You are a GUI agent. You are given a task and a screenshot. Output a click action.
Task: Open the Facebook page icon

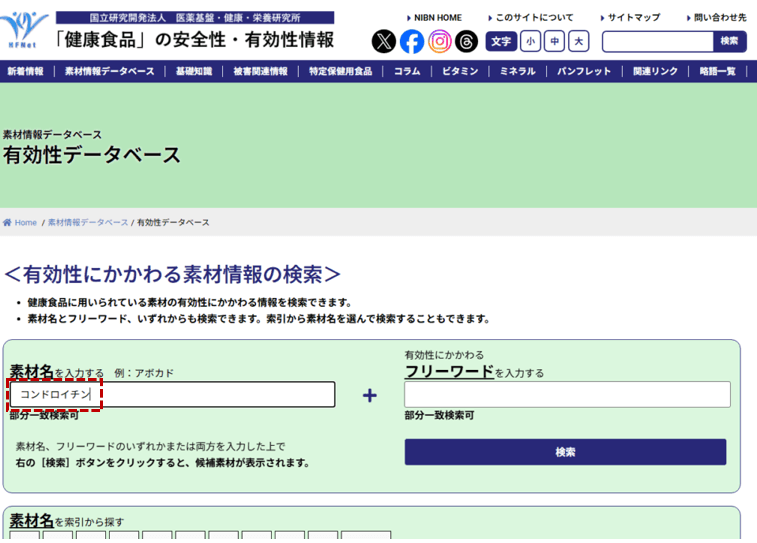(x=412, y=41)
